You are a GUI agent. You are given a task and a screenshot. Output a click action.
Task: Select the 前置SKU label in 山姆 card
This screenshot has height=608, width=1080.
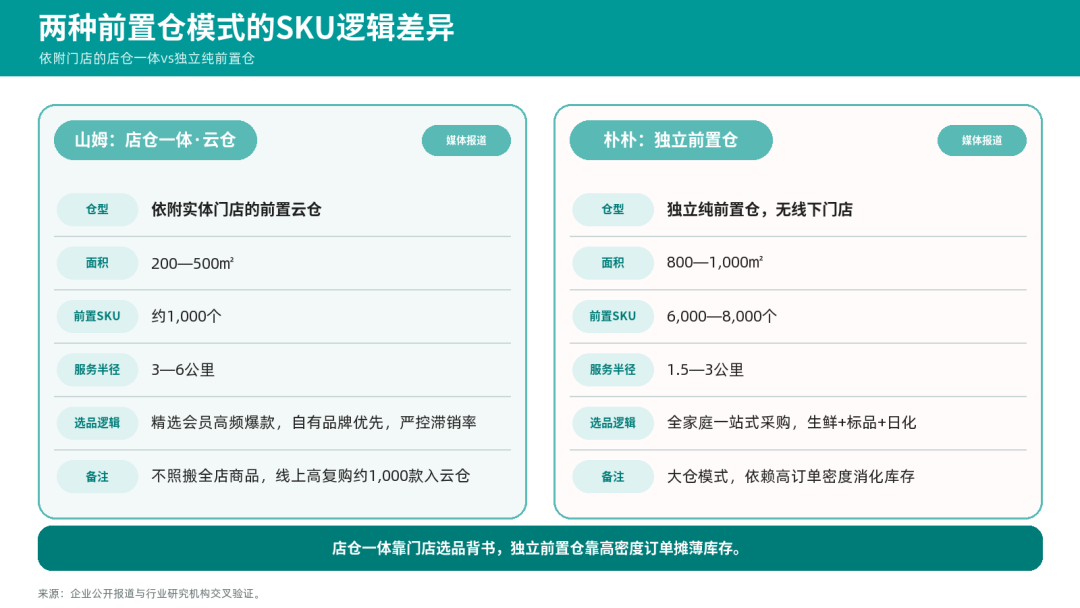coord(97,316)
